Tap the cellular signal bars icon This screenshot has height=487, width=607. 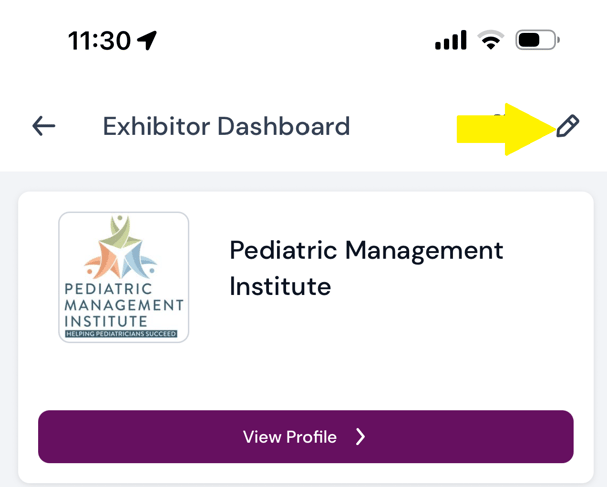click(450, 41)
